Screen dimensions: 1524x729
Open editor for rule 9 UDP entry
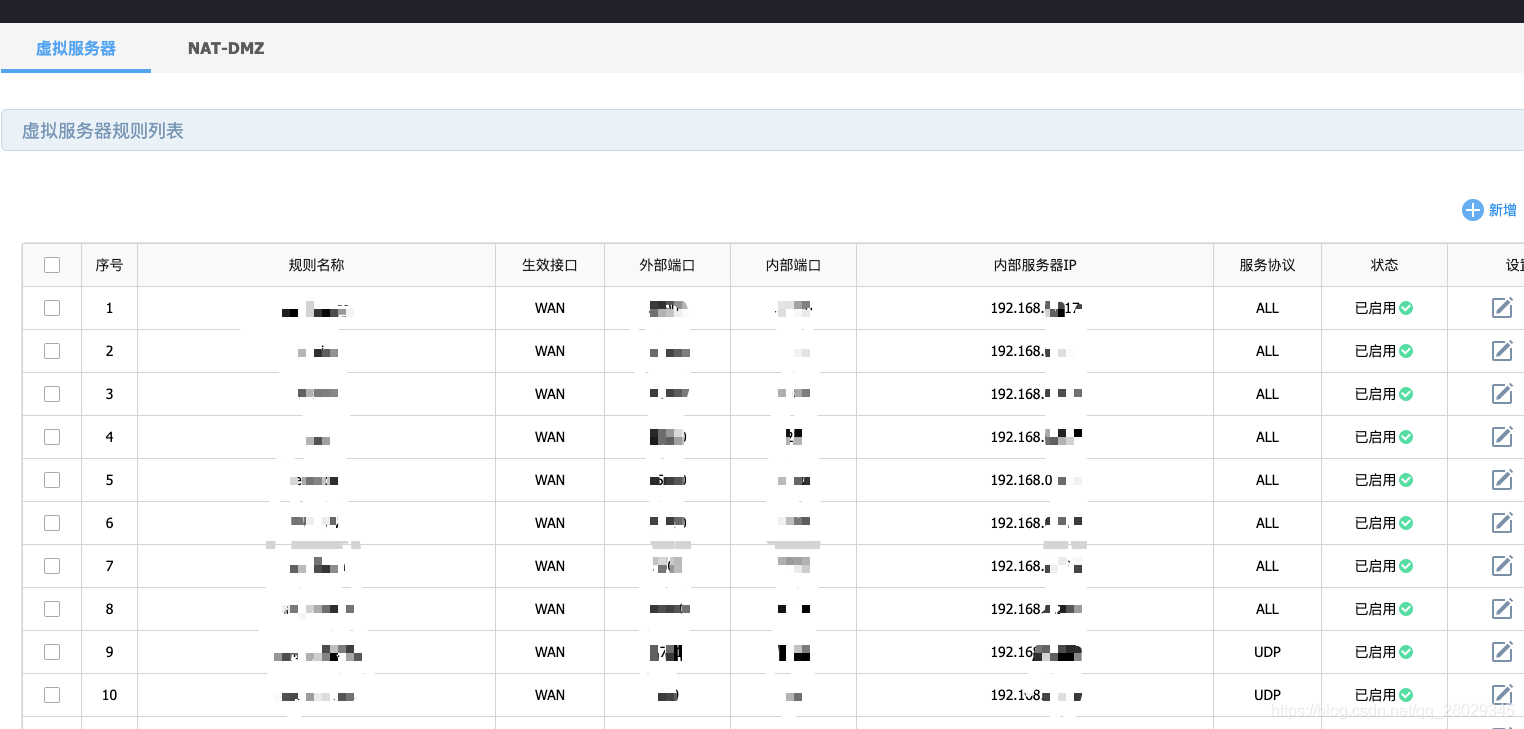point(1501,652)
